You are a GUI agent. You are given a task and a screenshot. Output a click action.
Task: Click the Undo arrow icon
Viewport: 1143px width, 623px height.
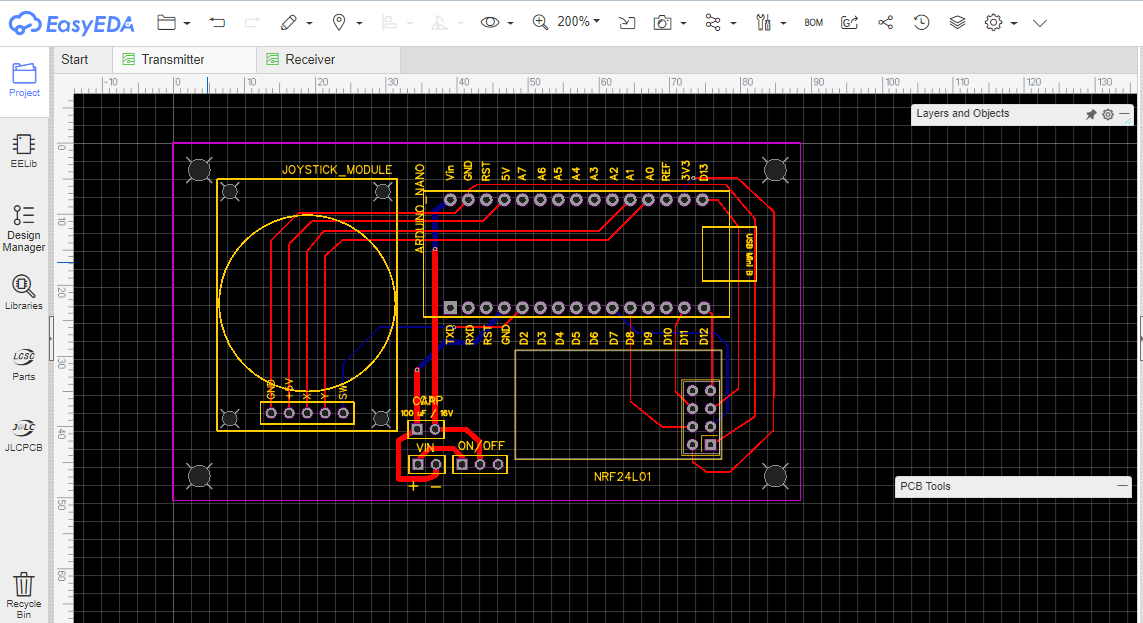pos(217,23)
